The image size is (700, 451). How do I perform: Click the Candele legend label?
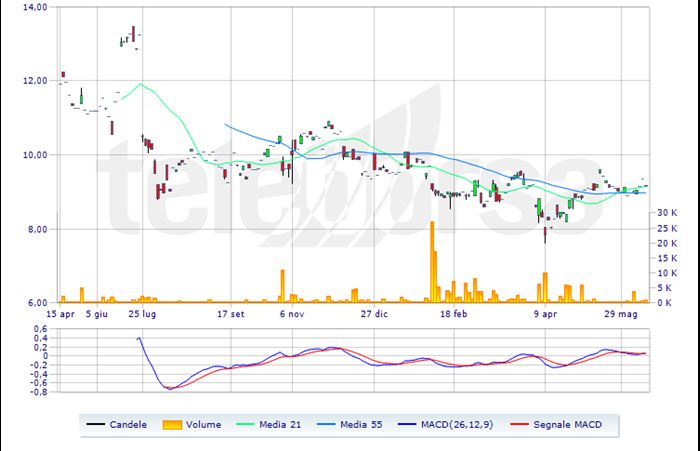pos(128,425)
